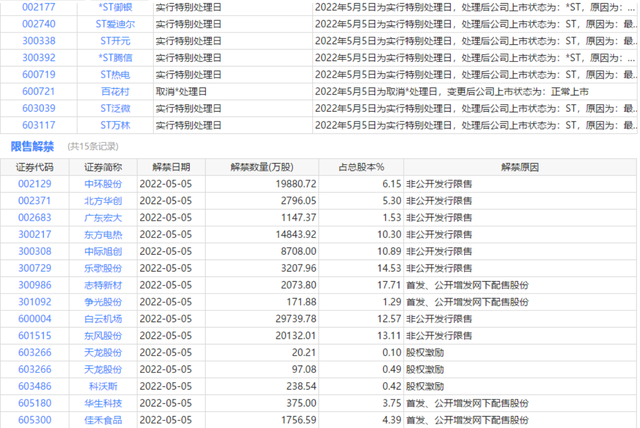Click the ST泛微 link
The width and height of the screenshot is (640, 428).
click(x=115, y=108)
